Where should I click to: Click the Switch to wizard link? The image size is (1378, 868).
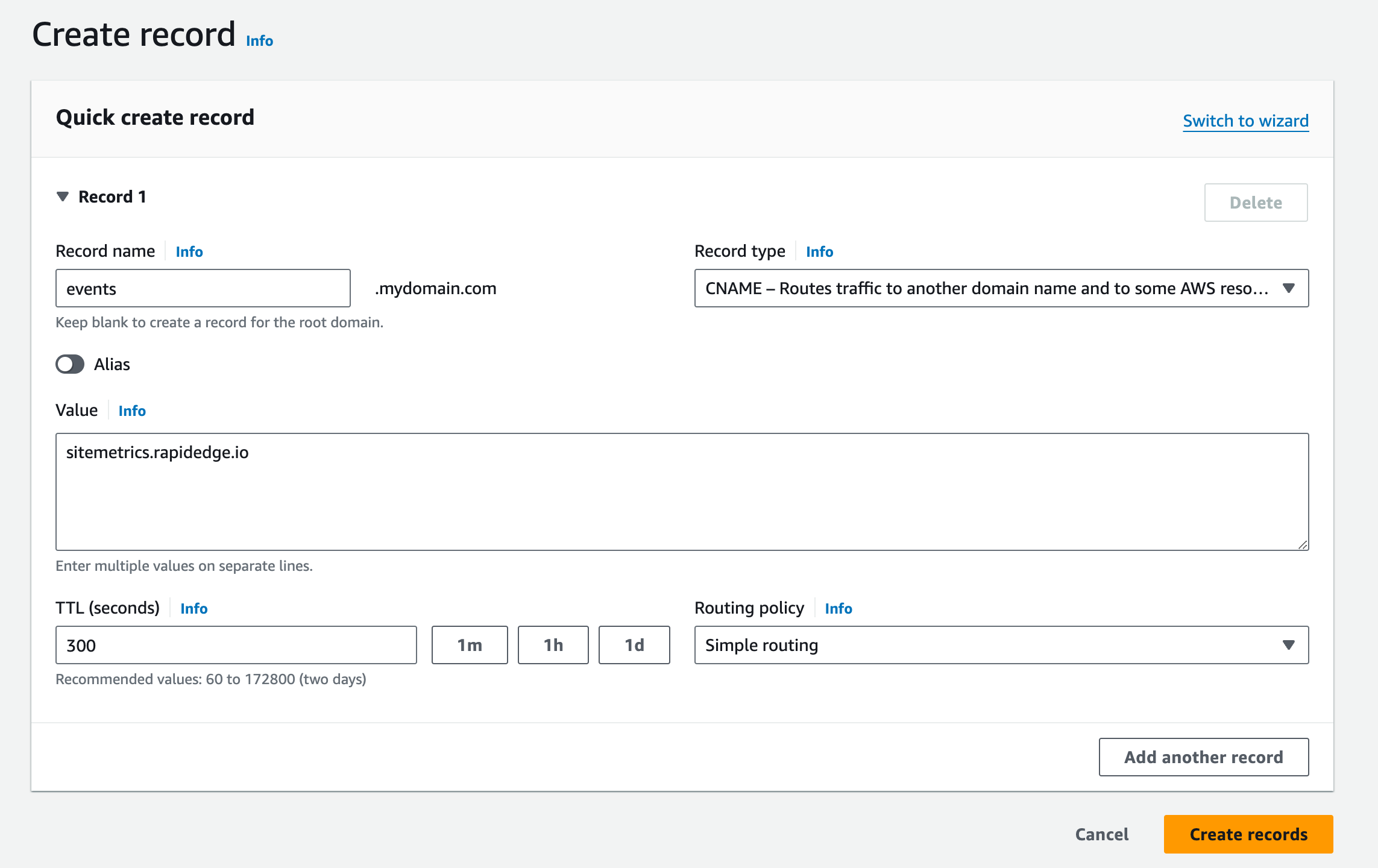[1245, 121]
